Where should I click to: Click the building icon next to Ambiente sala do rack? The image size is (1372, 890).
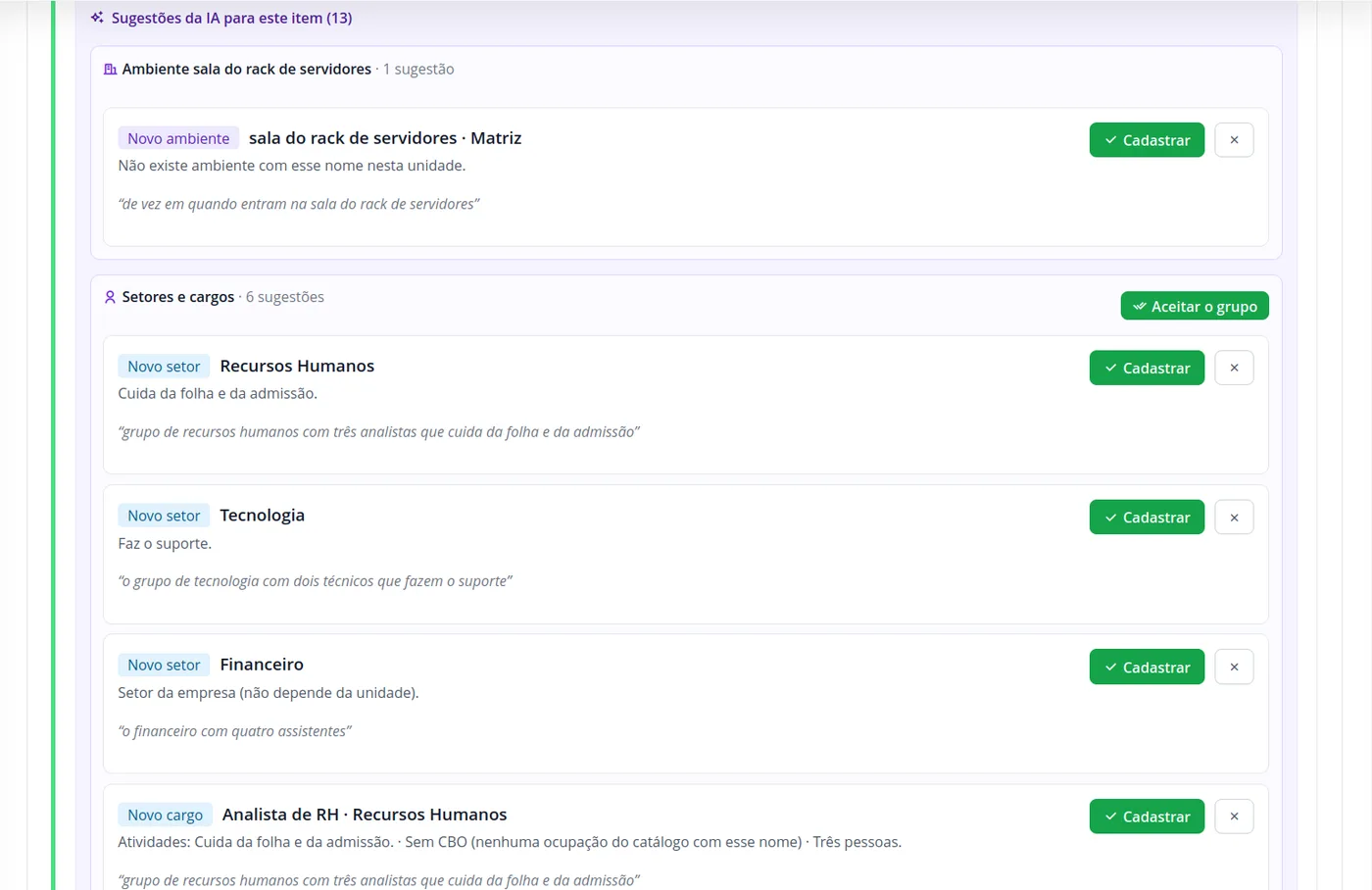pyautogui.click(x=111, y=70)
